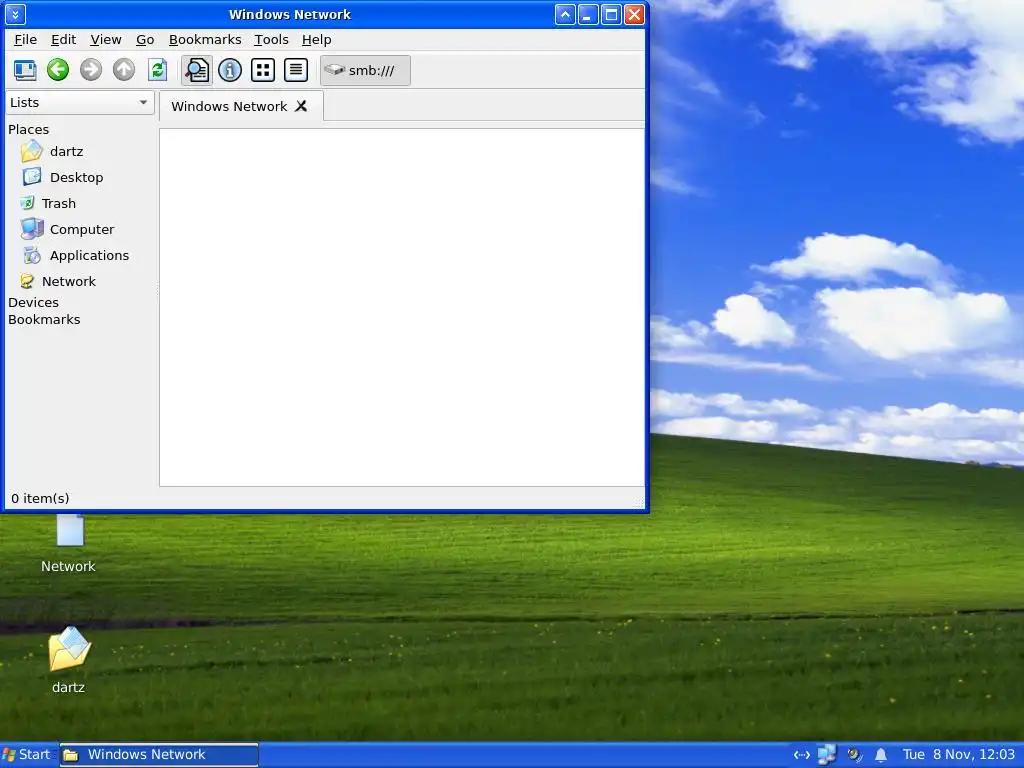Show properties via the info icon
Image resolution: width=1024 pixels, height=768 pixels.
tap(230, 70)
